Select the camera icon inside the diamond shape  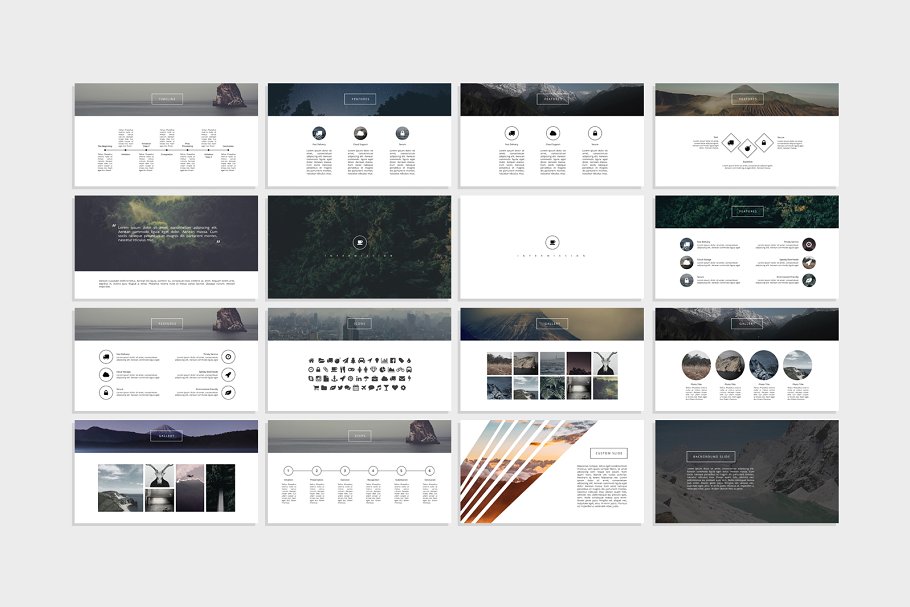point(747,148)
